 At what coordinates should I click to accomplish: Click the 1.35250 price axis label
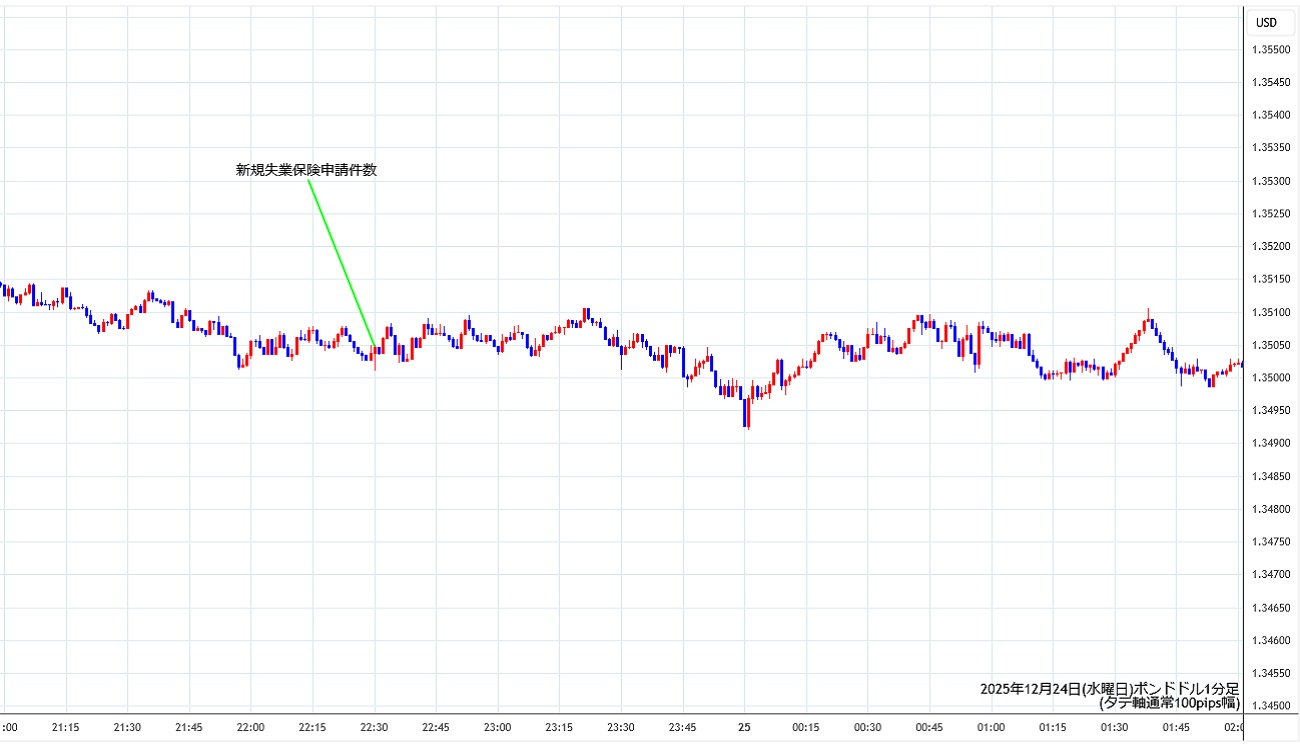coord(1270,213)
